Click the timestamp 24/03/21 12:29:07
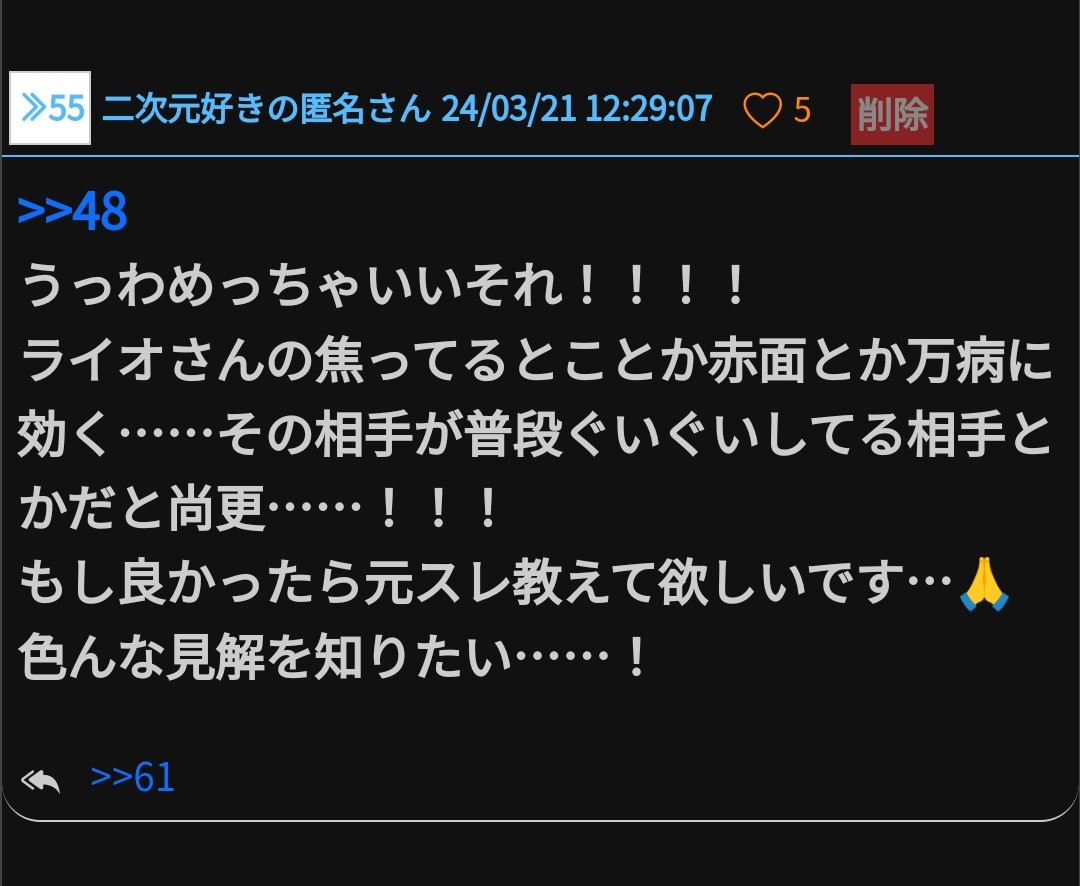Viewport: 1080px width, 886px height. tap(577, 109)
